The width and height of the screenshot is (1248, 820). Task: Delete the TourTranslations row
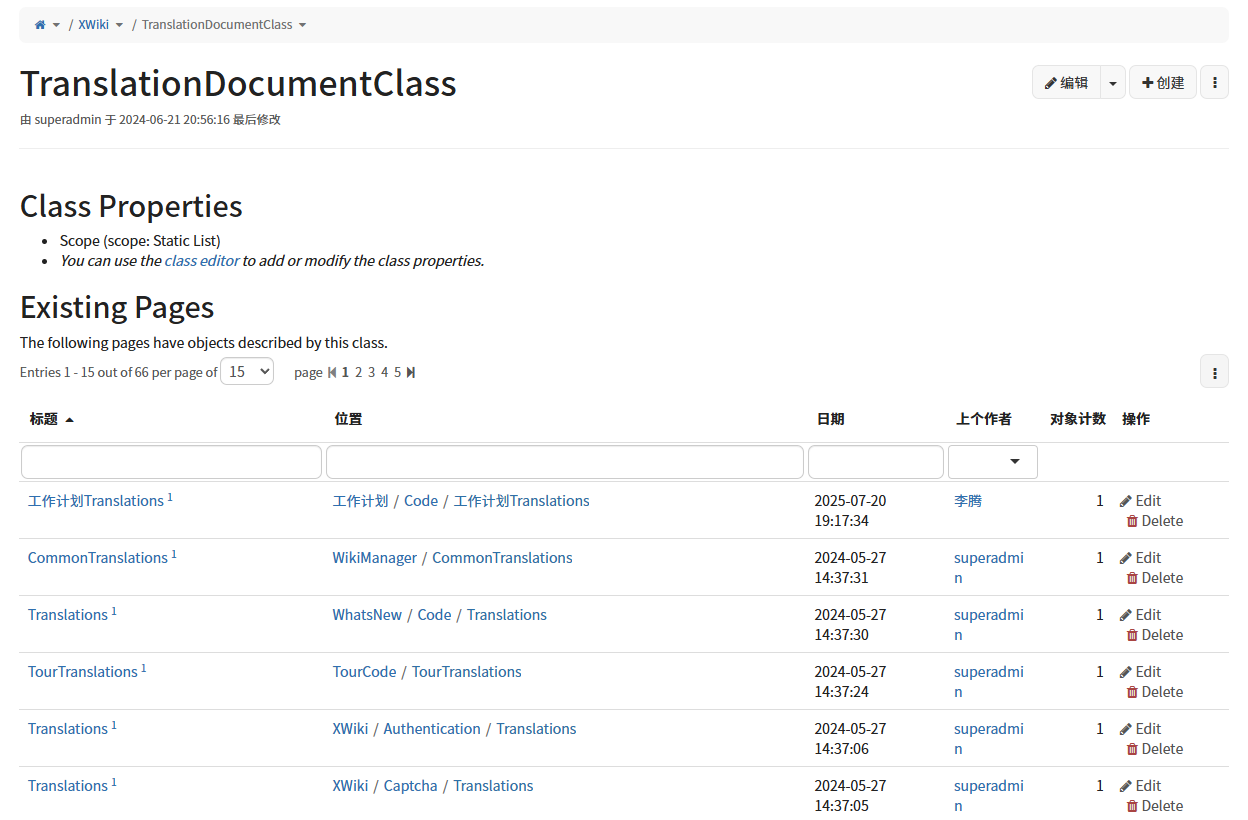1154,692
